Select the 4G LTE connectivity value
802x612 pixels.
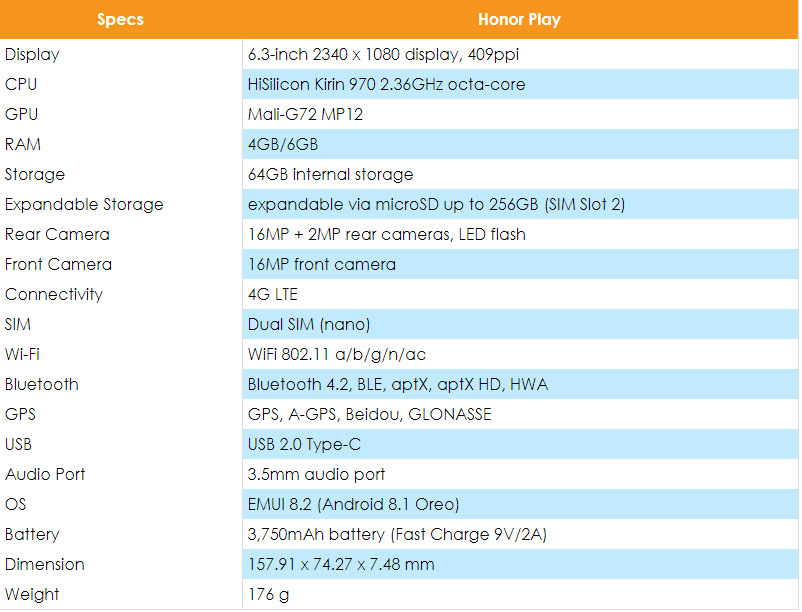[x=272, y=294]
